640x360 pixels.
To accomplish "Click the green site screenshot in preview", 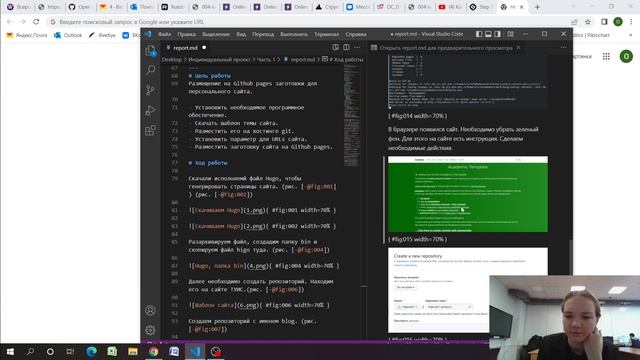I will pos(468,194).
